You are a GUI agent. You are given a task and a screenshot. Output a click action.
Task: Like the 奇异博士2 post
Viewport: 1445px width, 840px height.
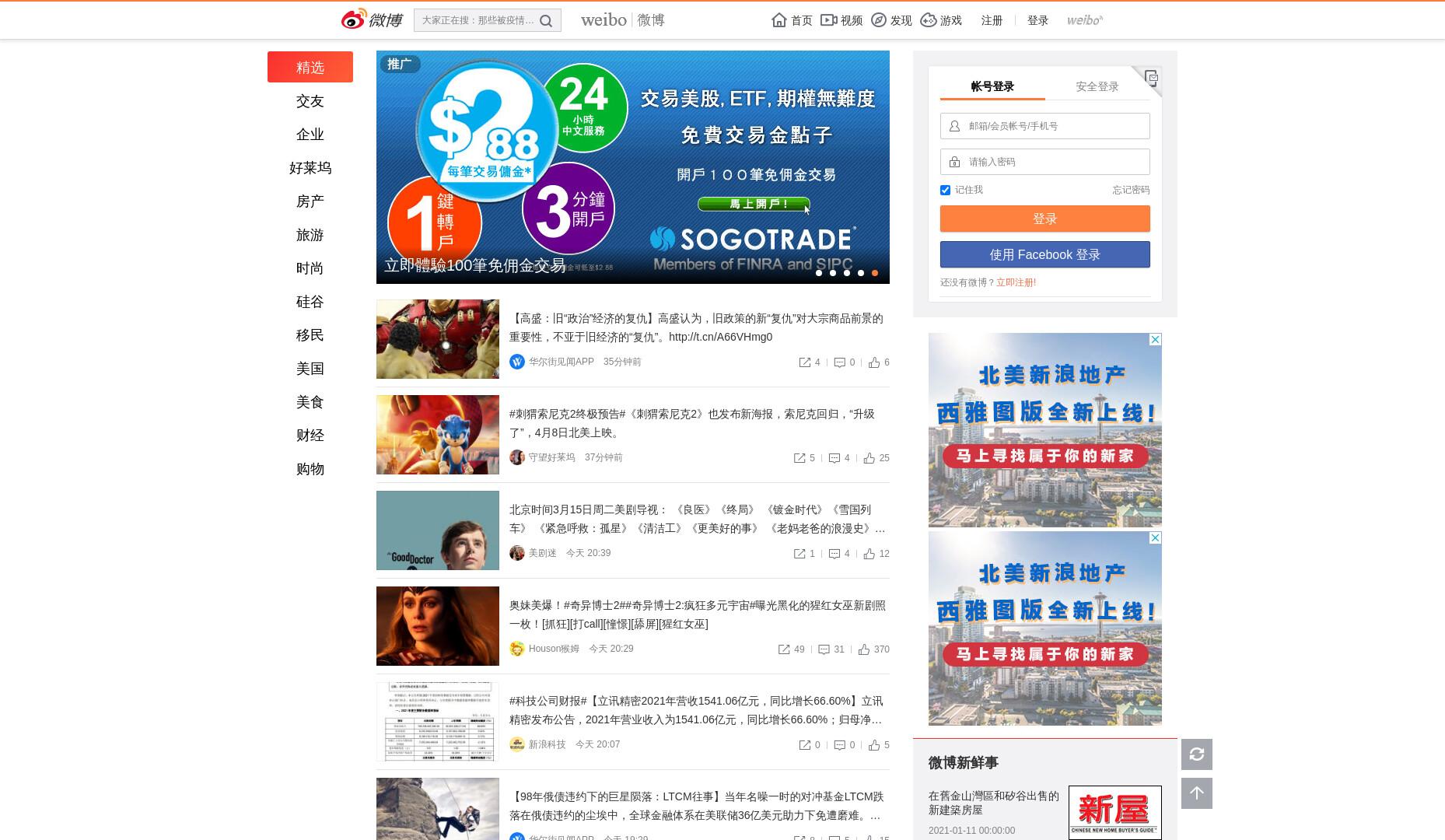click(x=864, y=649)
